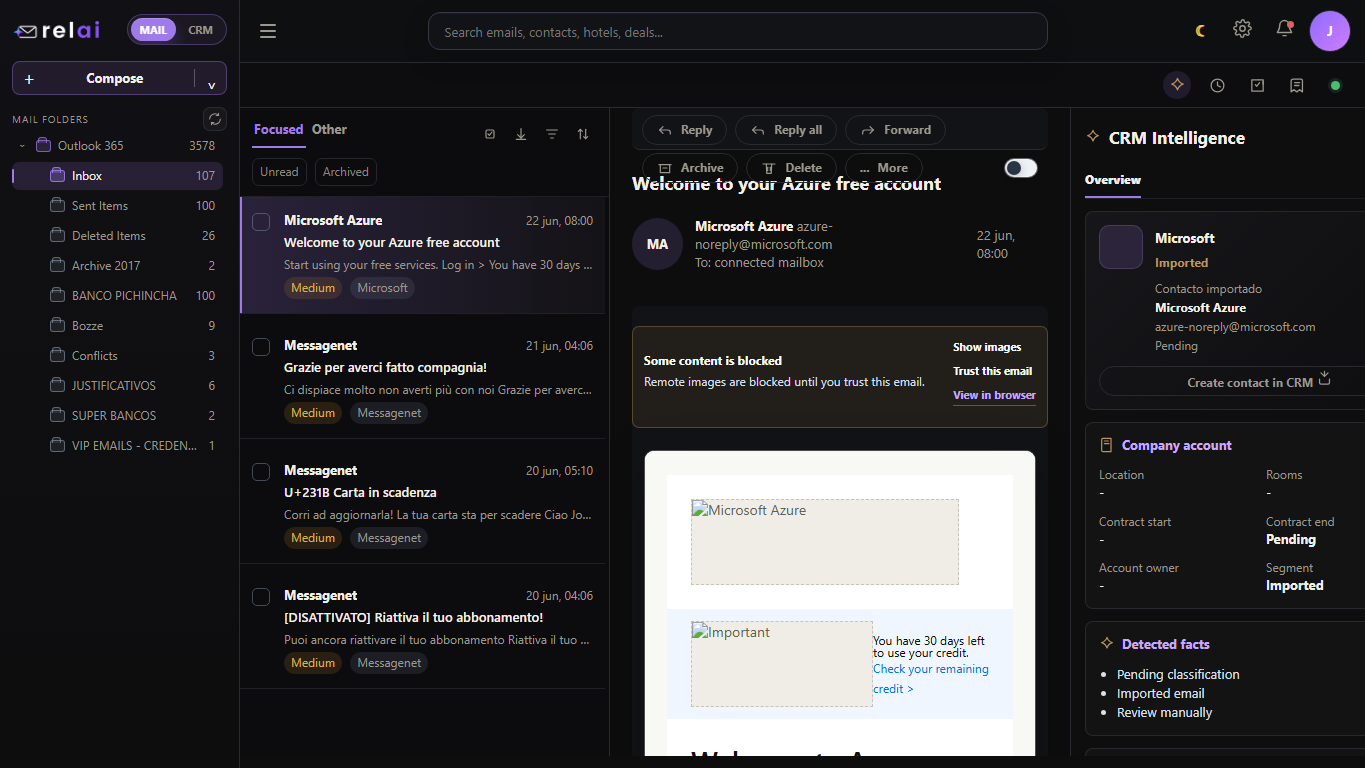Click the Company account section heading
The height and width of the screenshot is (768, 1365).
pos(1176,445)
